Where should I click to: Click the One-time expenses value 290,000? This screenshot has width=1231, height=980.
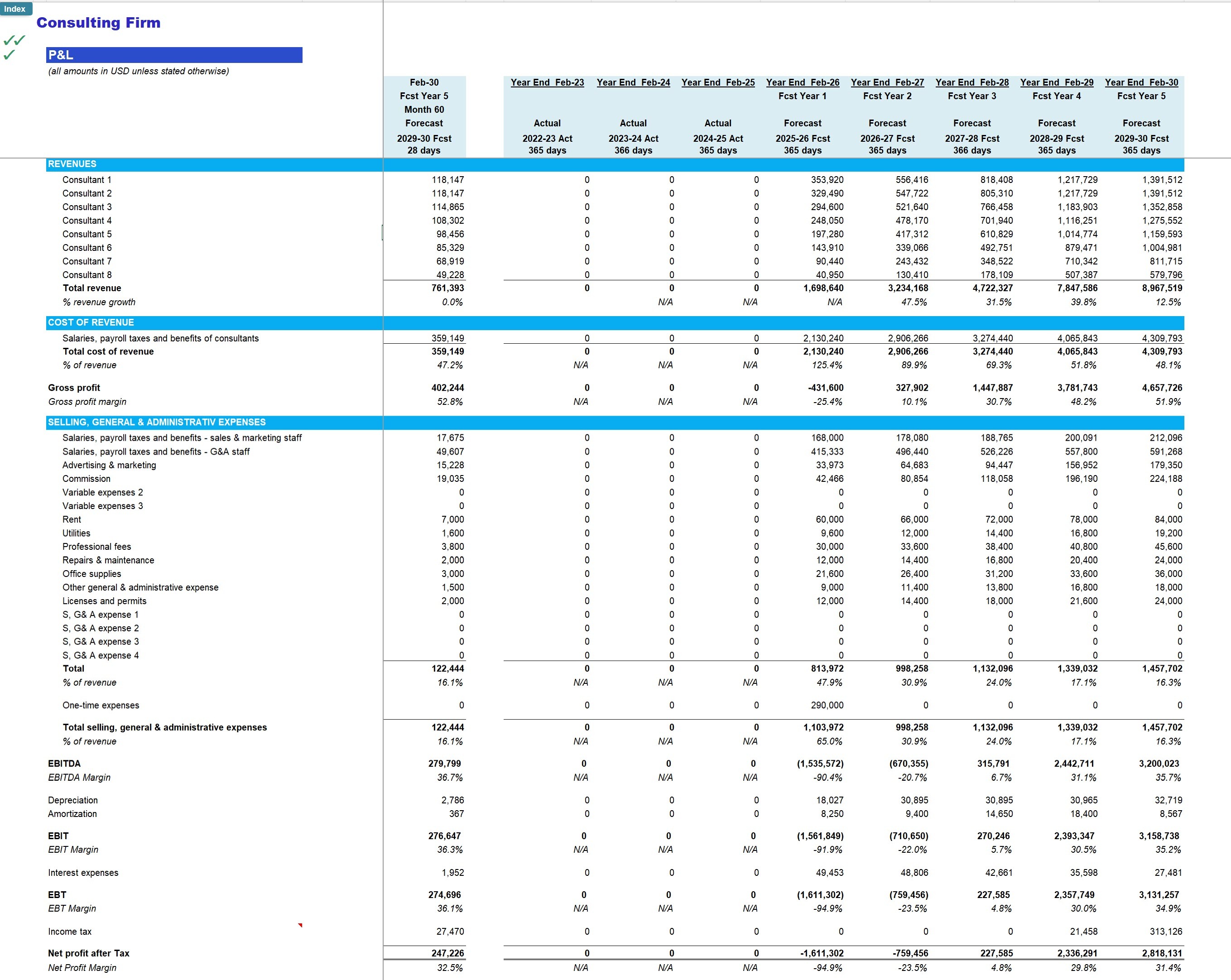pyautogui.click(x=827, y=706)
